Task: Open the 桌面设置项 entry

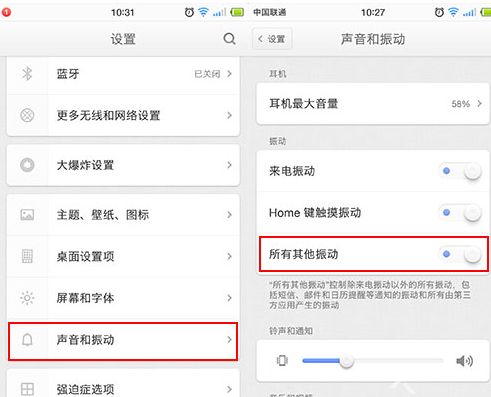Action: pos(123,256)
